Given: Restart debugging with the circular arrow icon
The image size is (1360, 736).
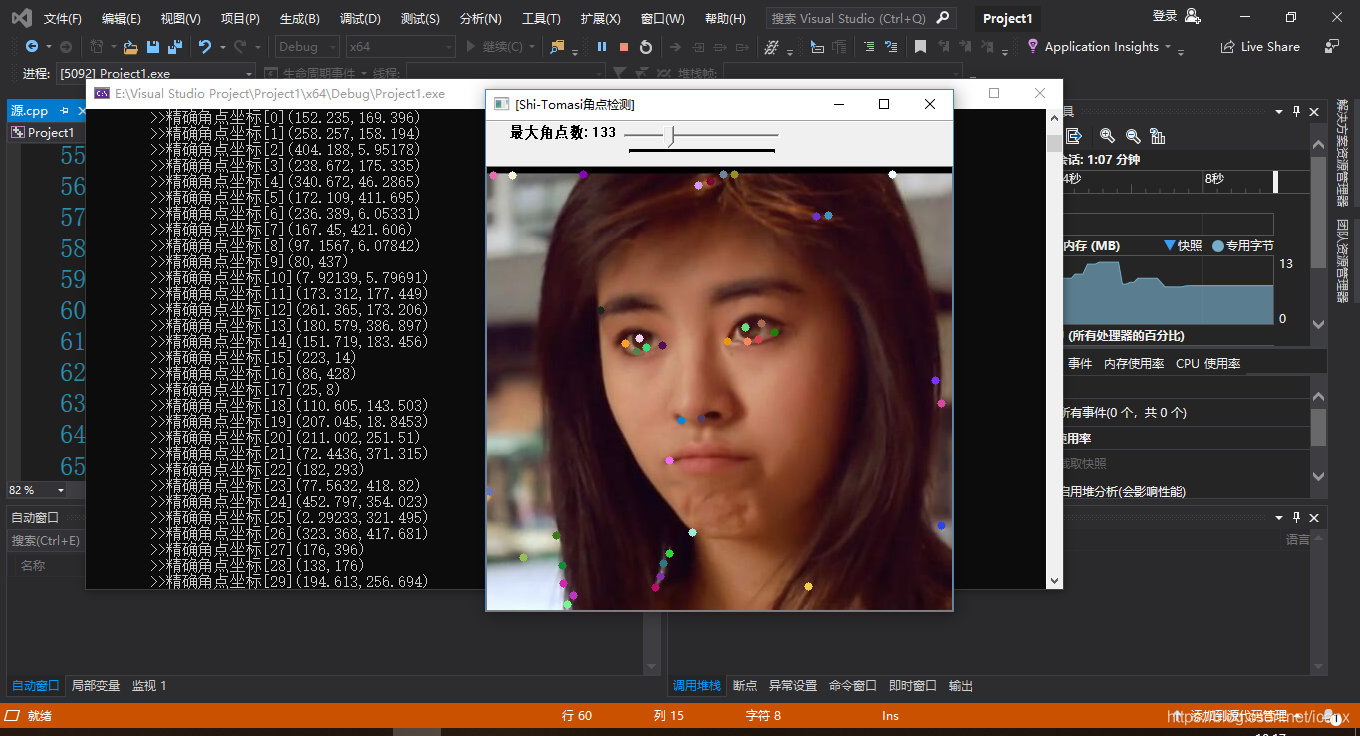Looking at the screenshot, I should tap(646, 47).
